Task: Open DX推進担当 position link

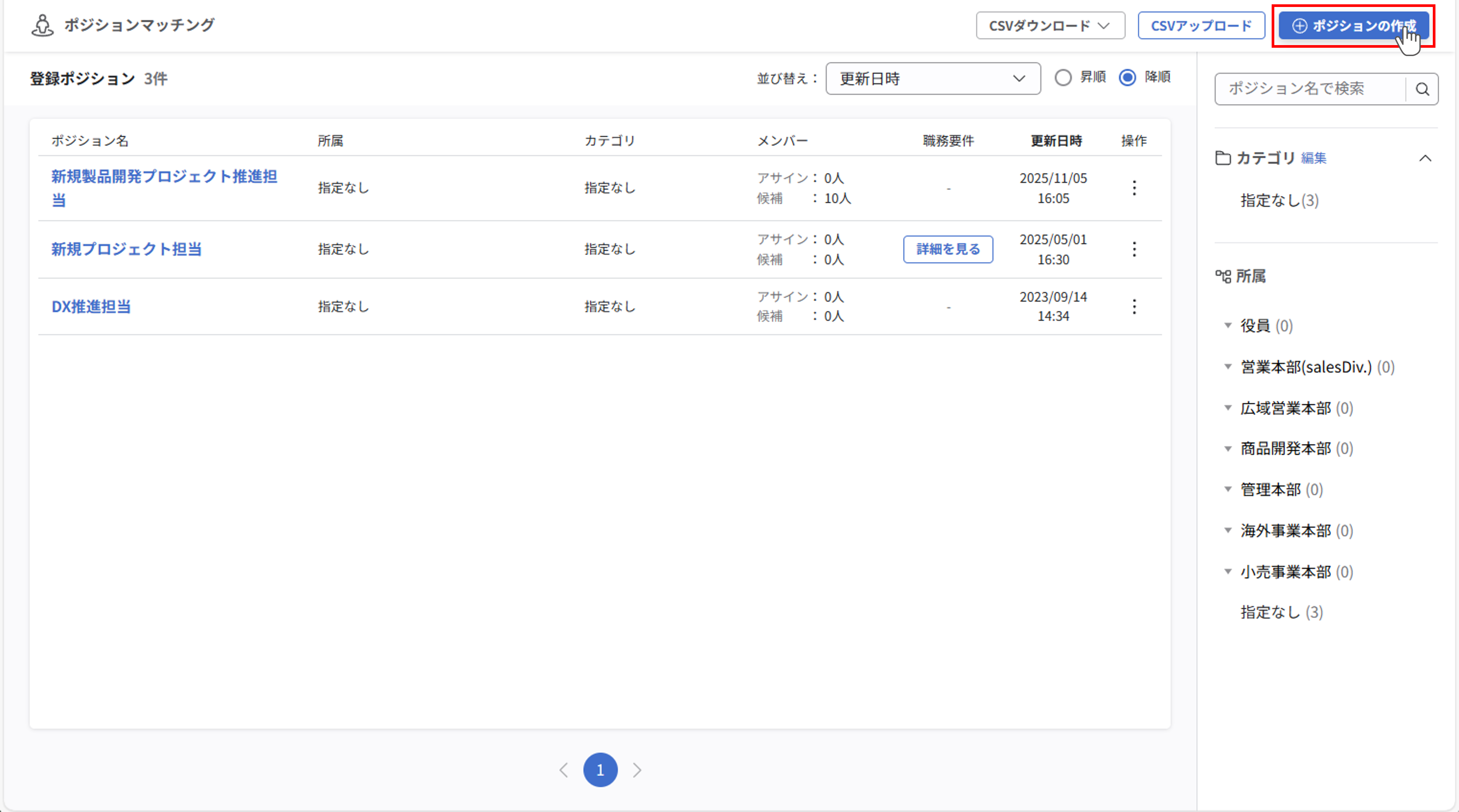Action: pos(91,306)
